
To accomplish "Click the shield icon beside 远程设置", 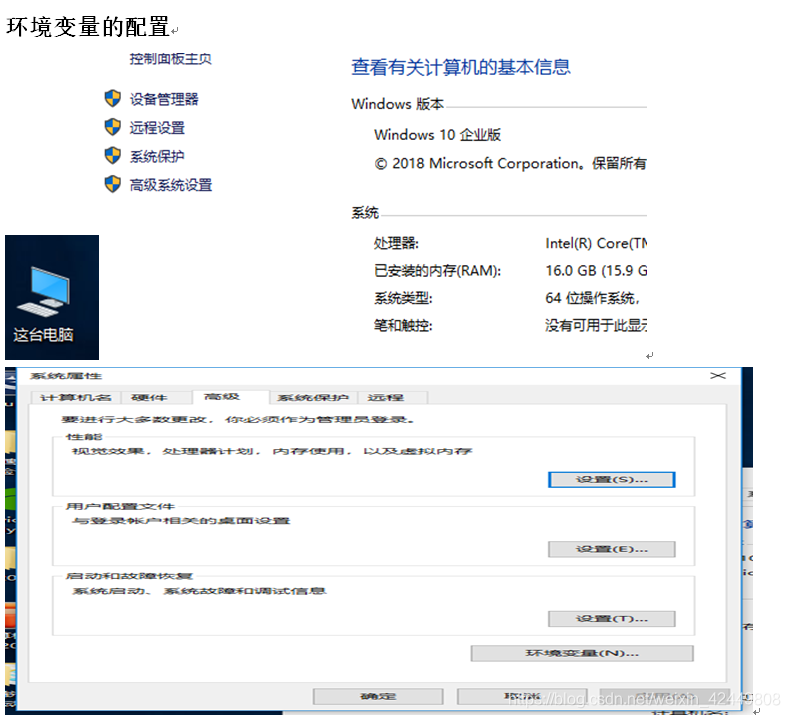I will coord(112,127).
